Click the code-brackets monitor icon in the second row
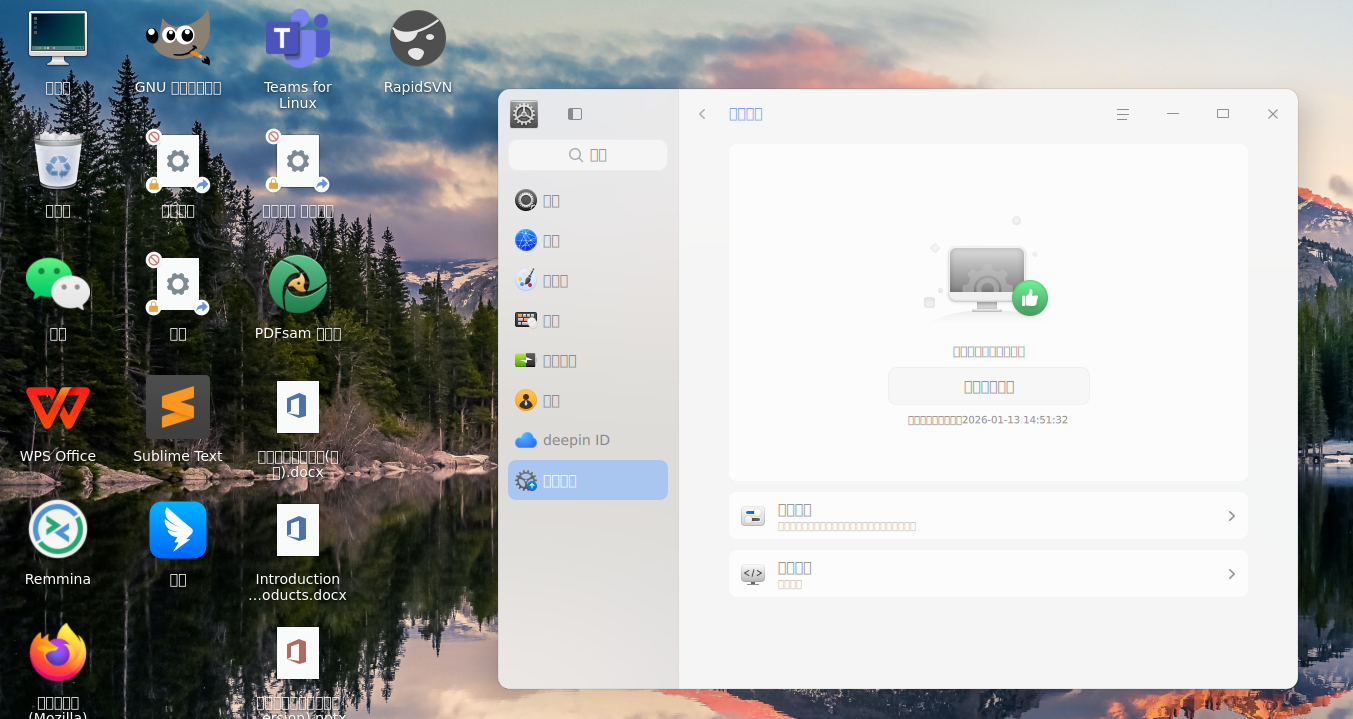Image resolution: width=1353 pixels, height=719 pixels. (x=753, y=574)
